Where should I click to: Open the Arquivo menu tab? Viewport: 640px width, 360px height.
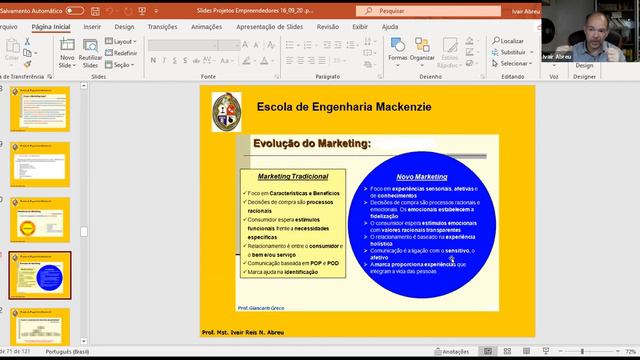[8, 27]
